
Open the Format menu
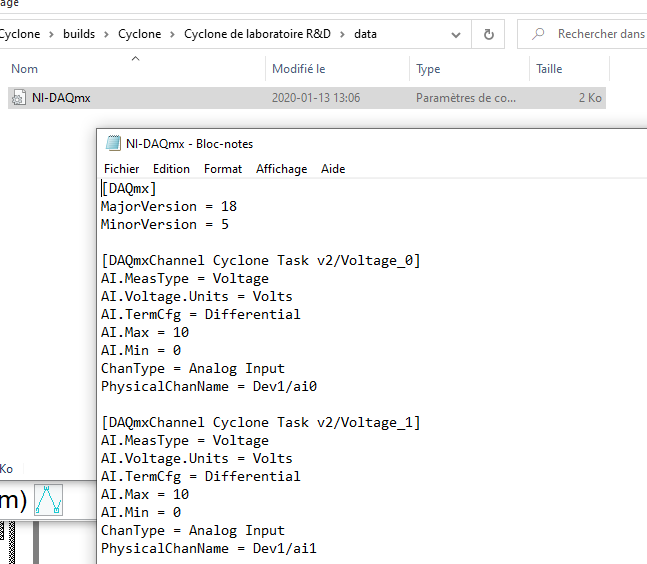point(223,169)
